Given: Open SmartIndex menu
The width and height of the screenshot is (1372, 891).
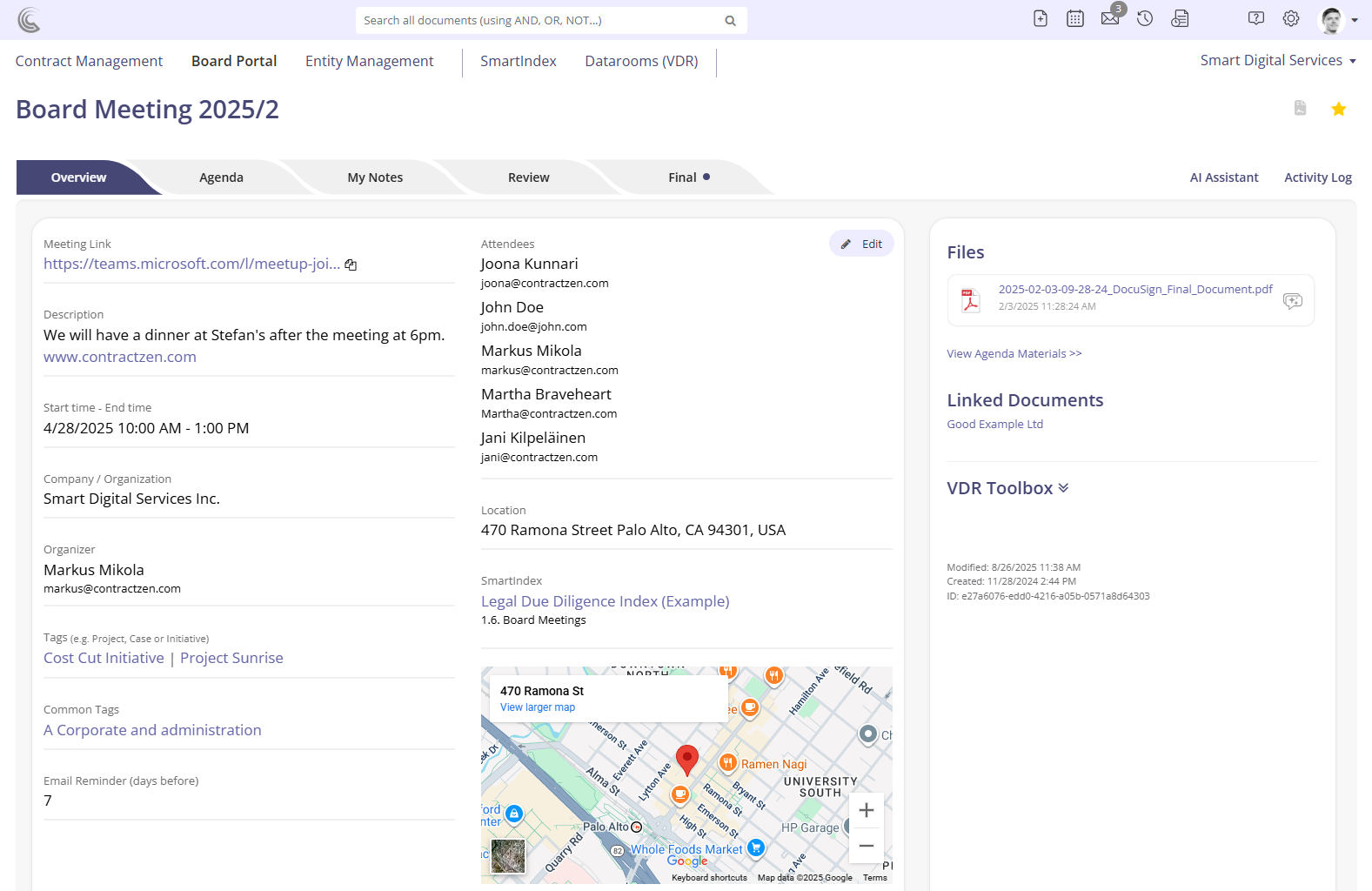Looking at the screenshot, I should [x=519, y=61].
